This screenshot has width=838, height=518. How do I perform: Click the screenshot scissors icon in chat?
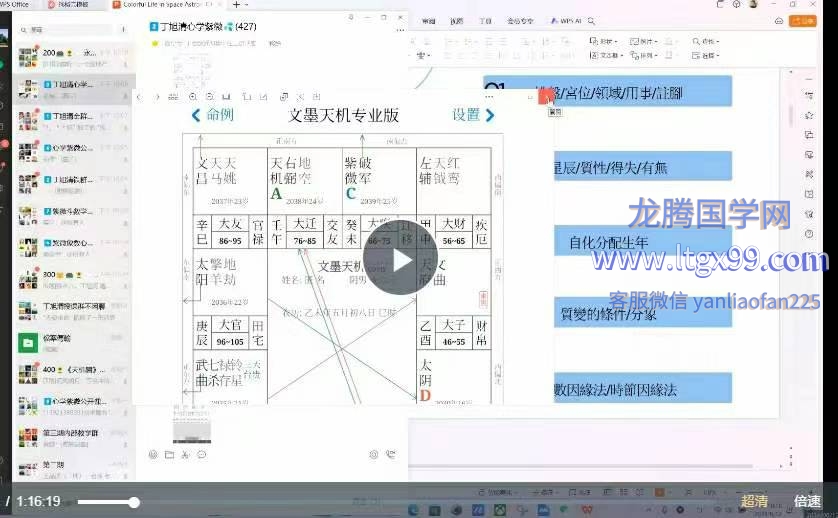[x=185, y=454]
